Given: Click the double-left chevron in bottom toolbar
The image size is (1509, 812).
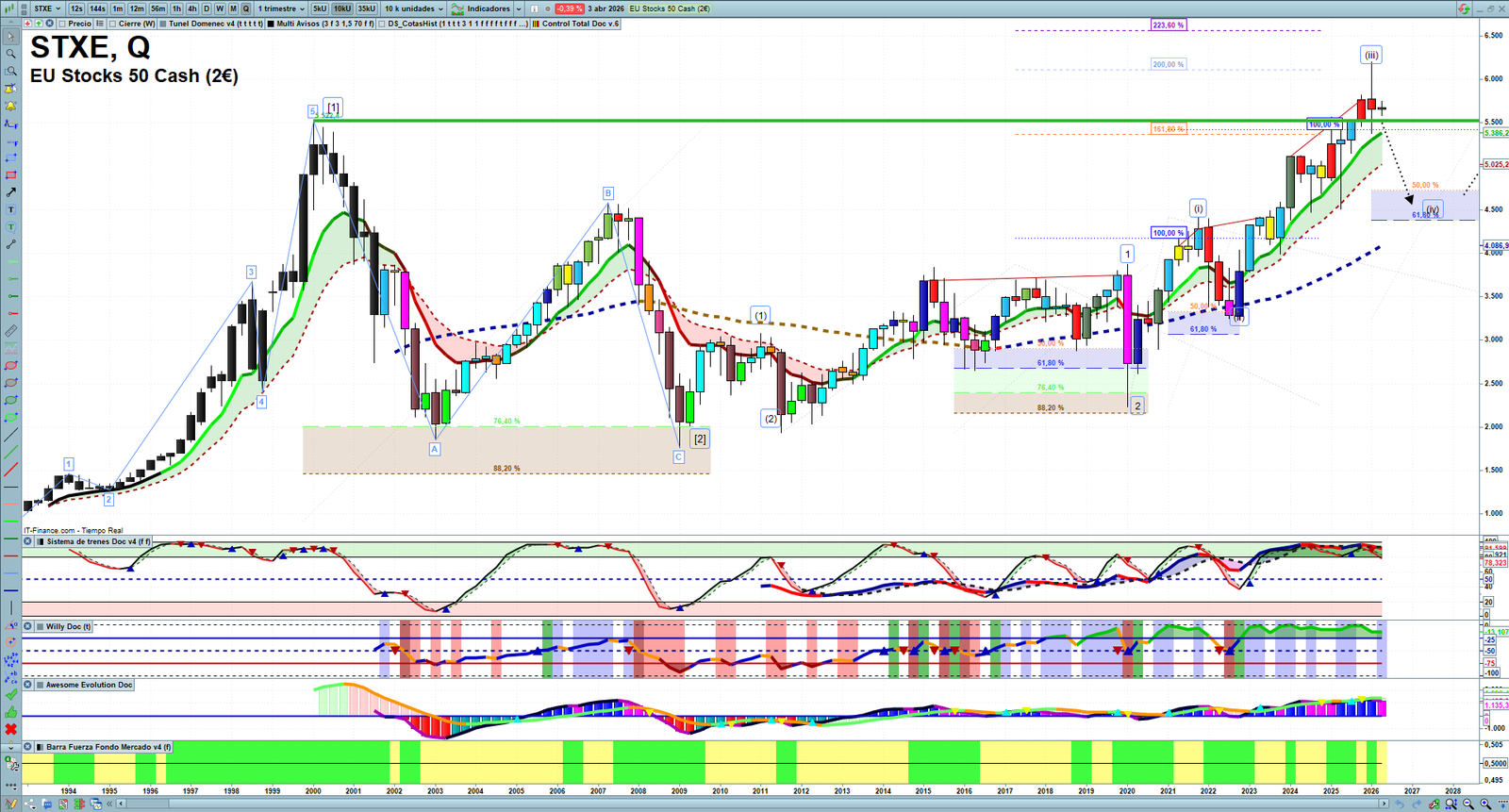Looking at the screenshot, I should click(x=109, y=804).
